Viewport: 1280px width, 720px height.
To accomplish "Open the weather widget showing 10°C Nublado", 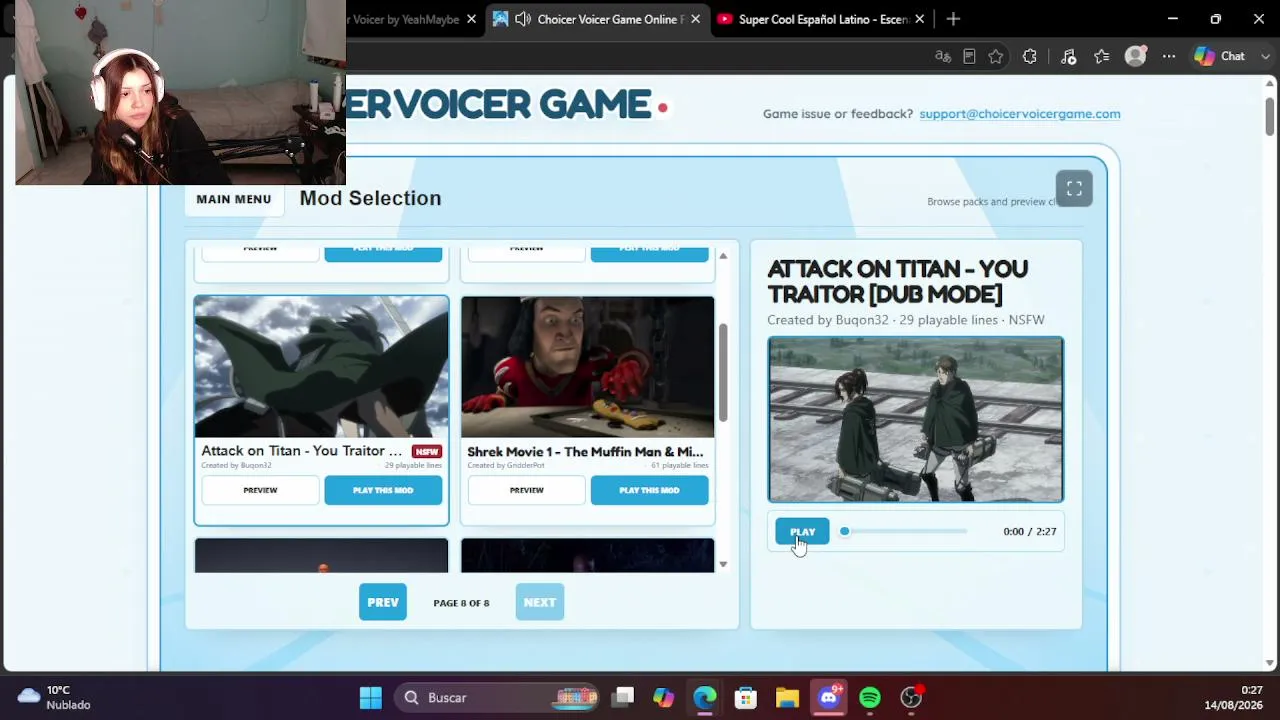I will tap(55, 697).
